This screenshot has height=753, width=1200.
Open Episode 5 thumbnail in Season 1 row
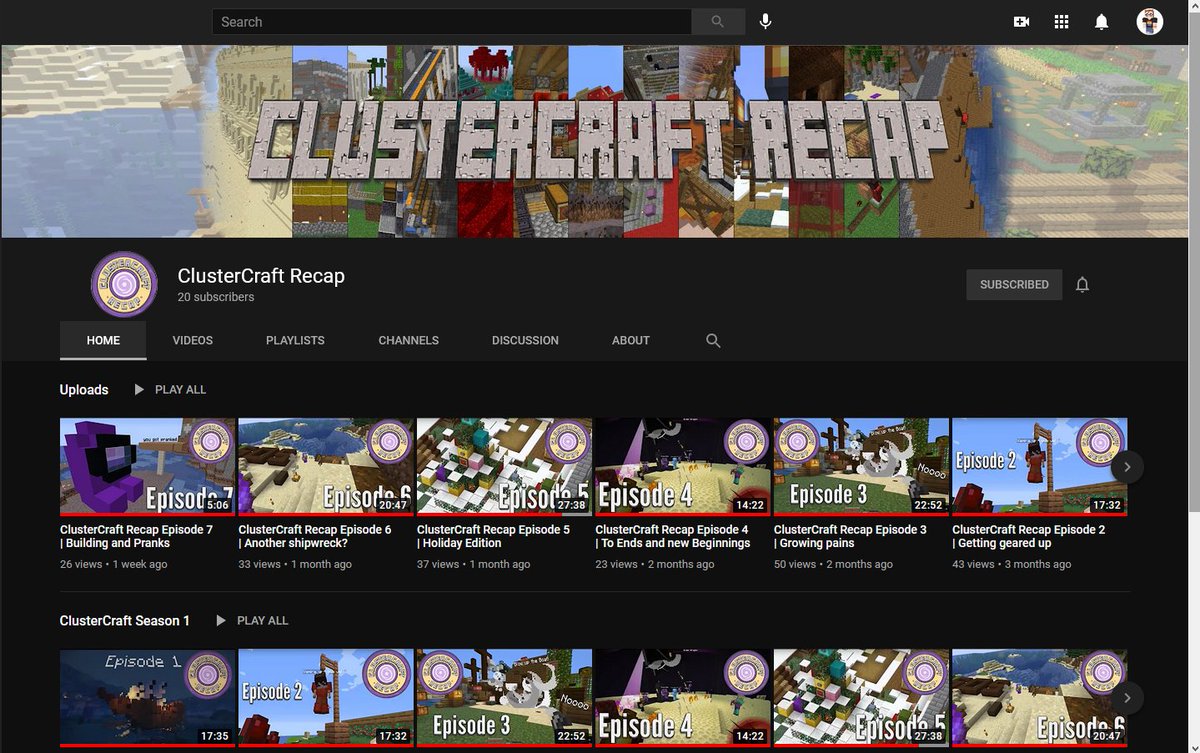click(861, 698)
